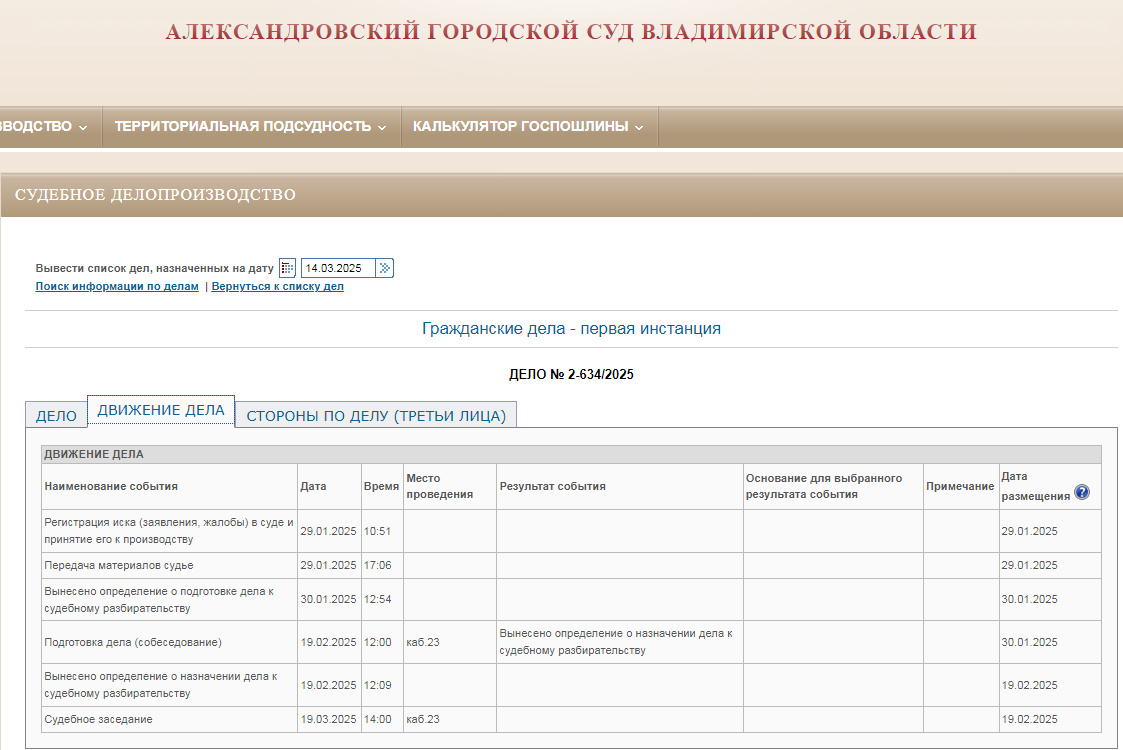Click the Передача материалов судье event
This screenshot has height=750, width=1123.
[x=119, y=565]
